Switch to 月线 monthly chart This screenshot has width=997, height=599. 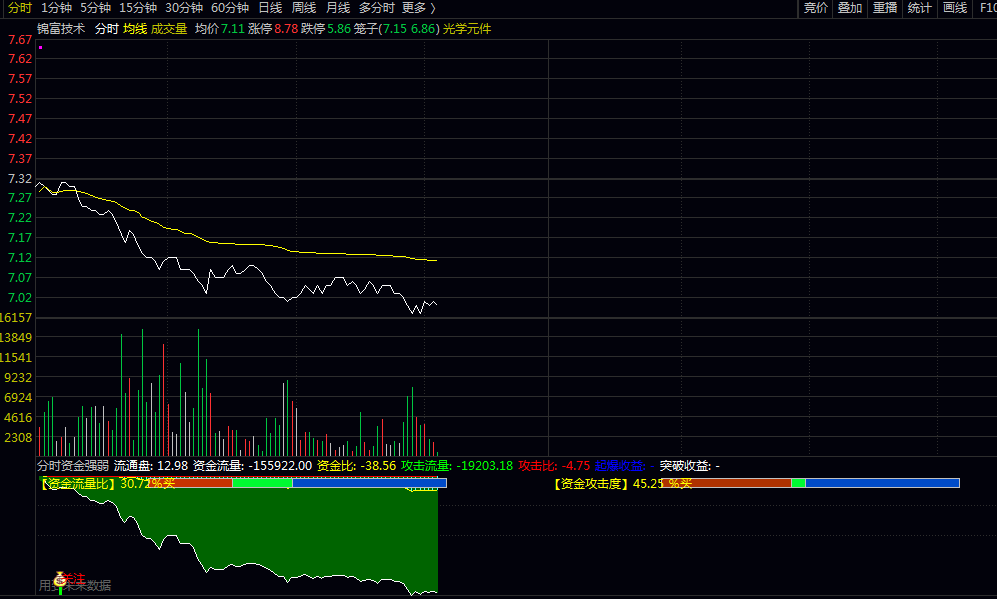pos(338,8)
